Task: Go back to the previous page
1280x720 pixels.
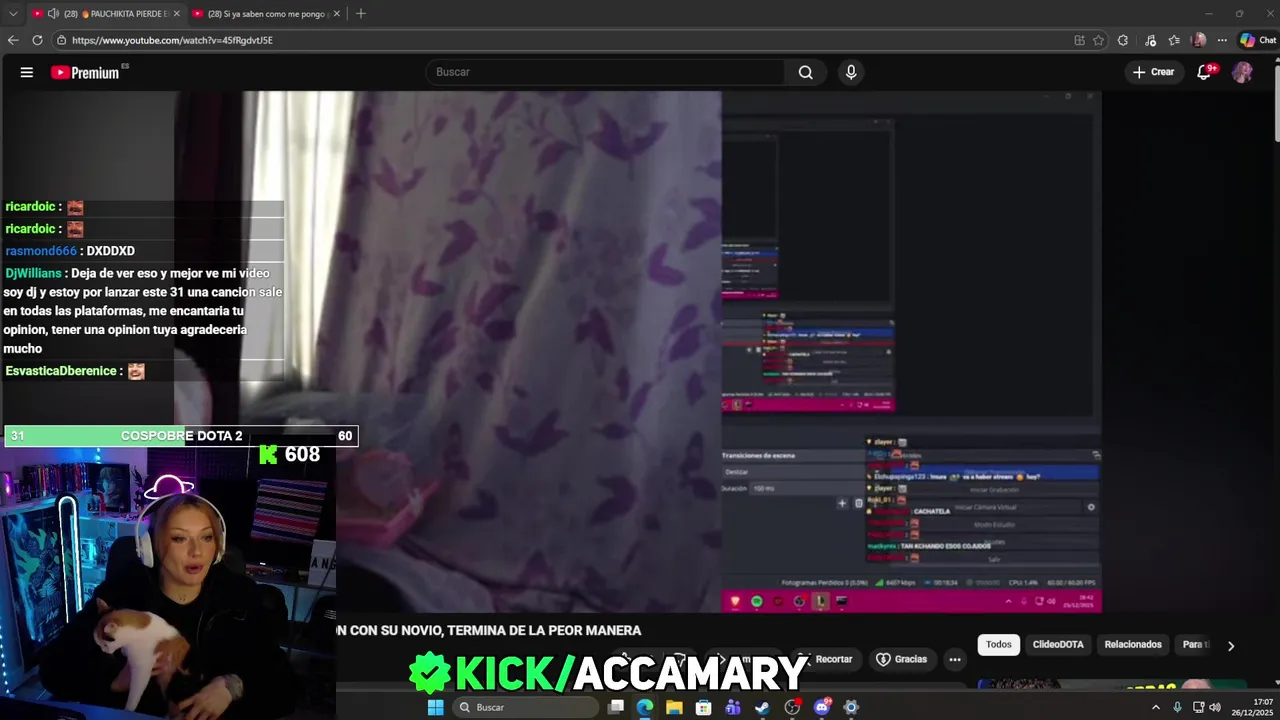Action: [13, 40]
